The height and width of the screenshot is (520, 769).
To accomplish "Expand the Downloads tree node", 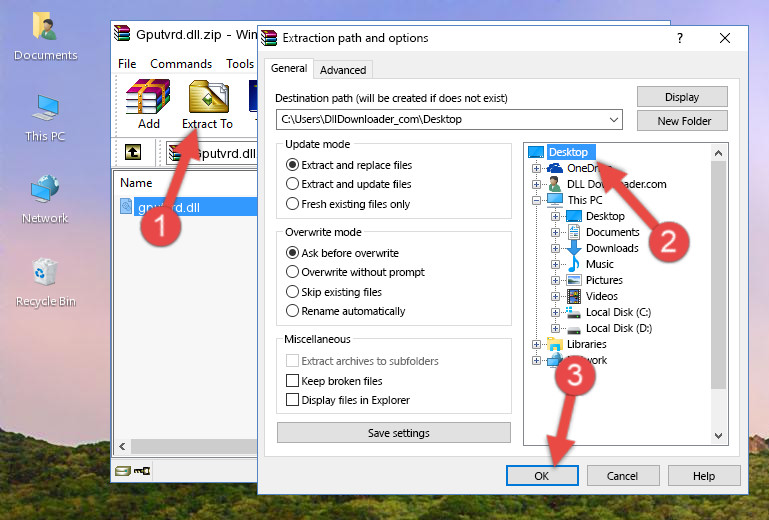I will click(x=555, y=248).
